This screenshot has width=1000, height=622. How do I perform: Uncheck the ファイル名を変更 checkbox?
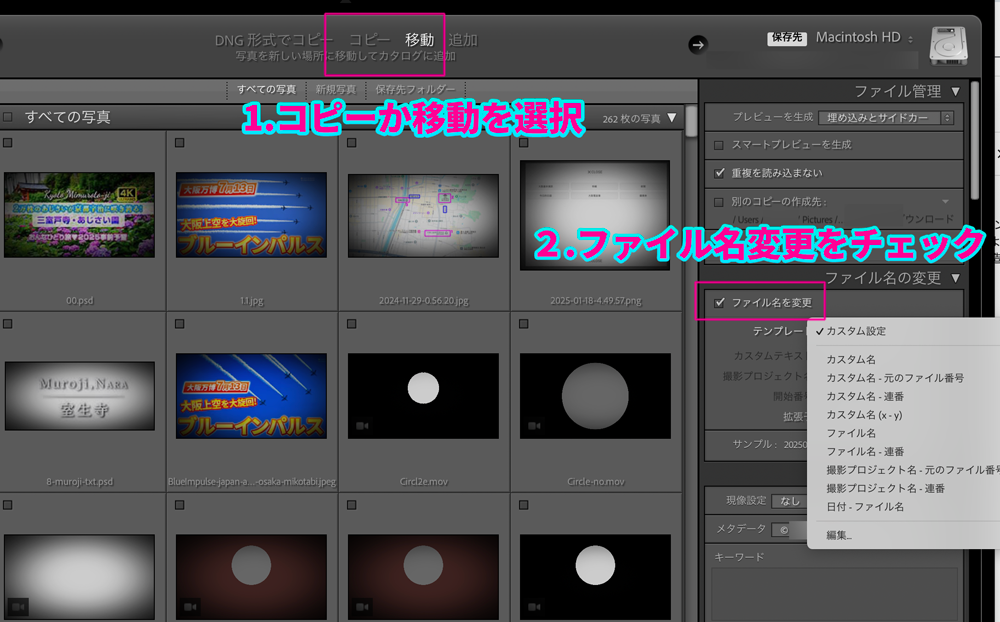[x=719, y=302]
